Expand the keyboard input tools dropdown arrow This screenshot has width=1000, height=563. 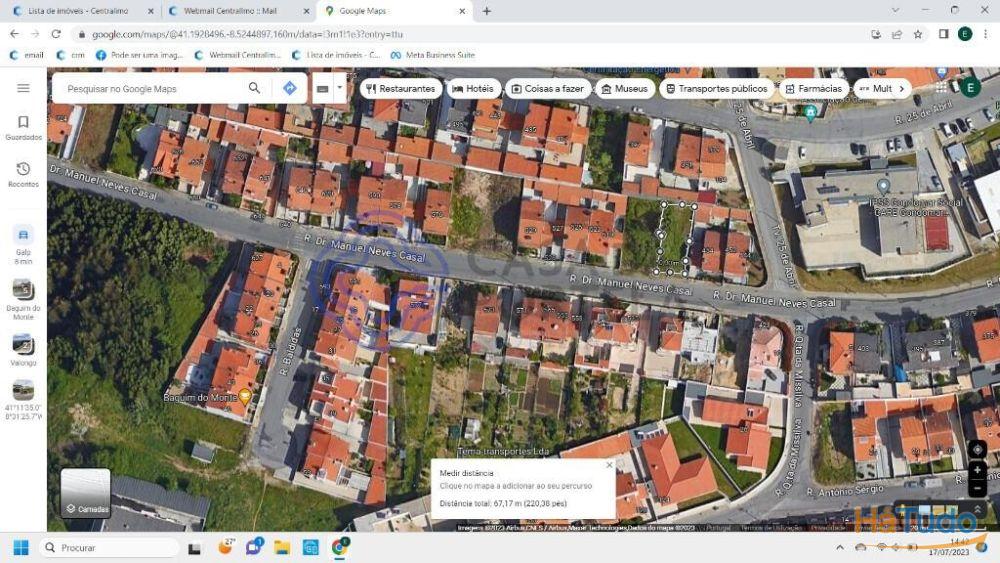point(339,88)
